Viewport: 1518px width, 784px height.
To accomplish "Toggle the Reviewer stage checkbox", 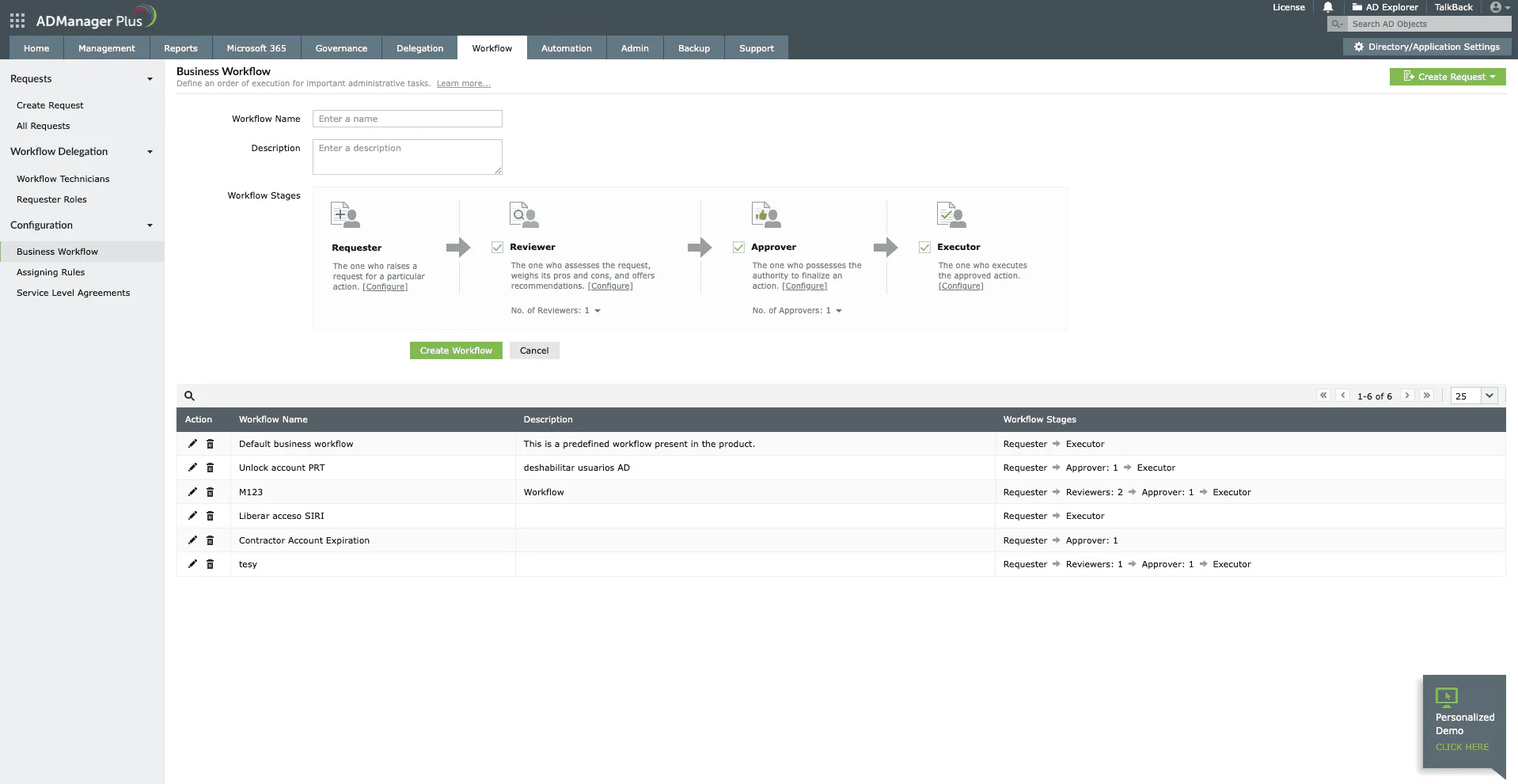I will click(x=497, y=247).
